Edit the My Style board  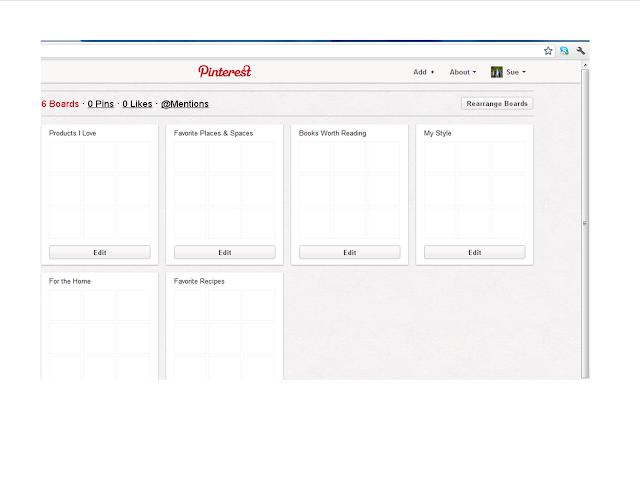(474, 252)
